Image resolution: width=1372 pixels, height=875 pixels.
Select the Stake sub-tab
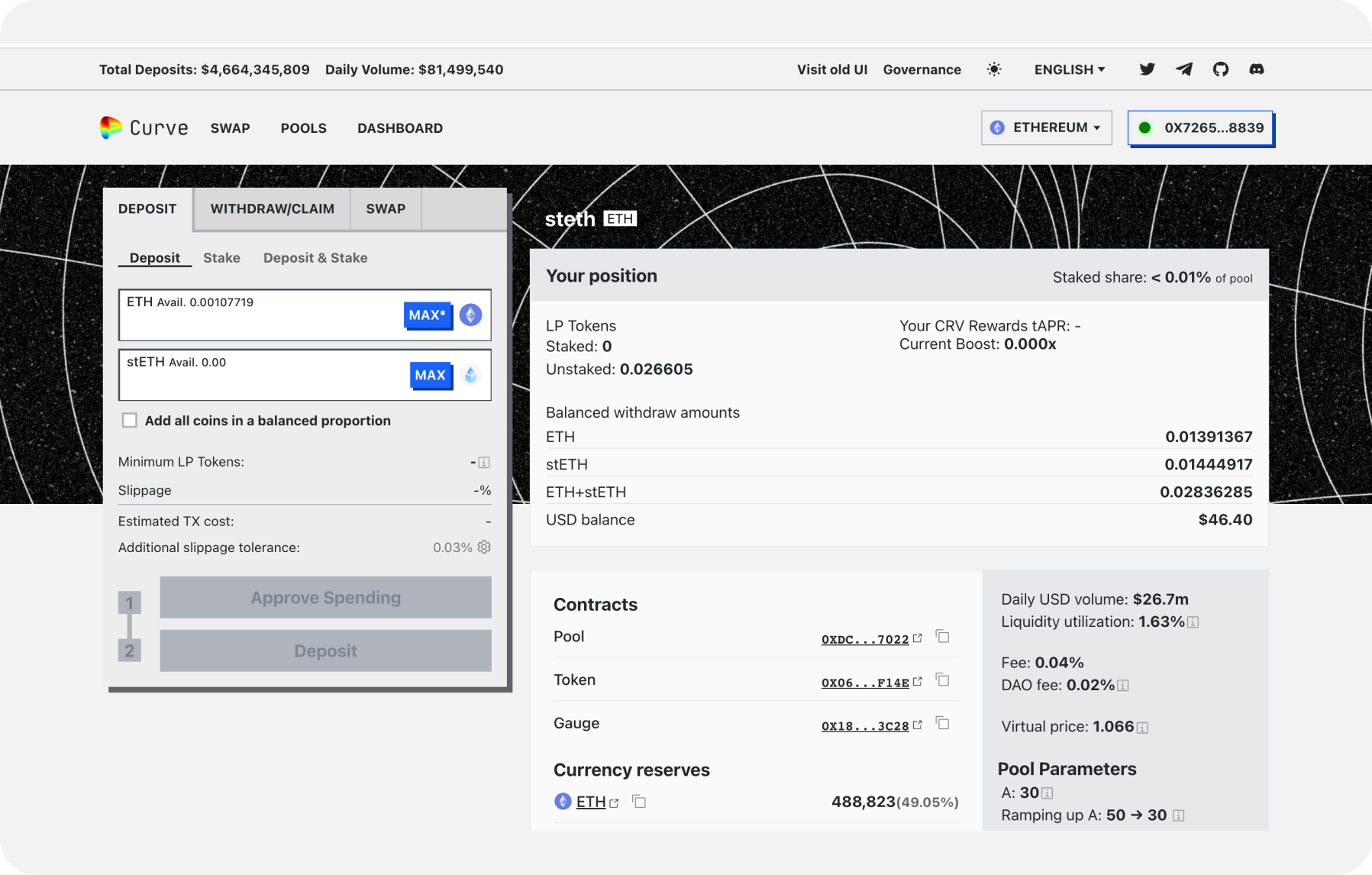(x=221, y=258)
